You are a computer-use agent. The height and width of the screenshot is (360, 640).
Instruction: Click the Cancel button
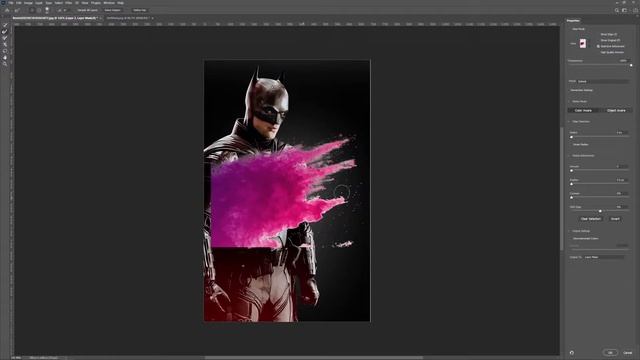(628, 353)
